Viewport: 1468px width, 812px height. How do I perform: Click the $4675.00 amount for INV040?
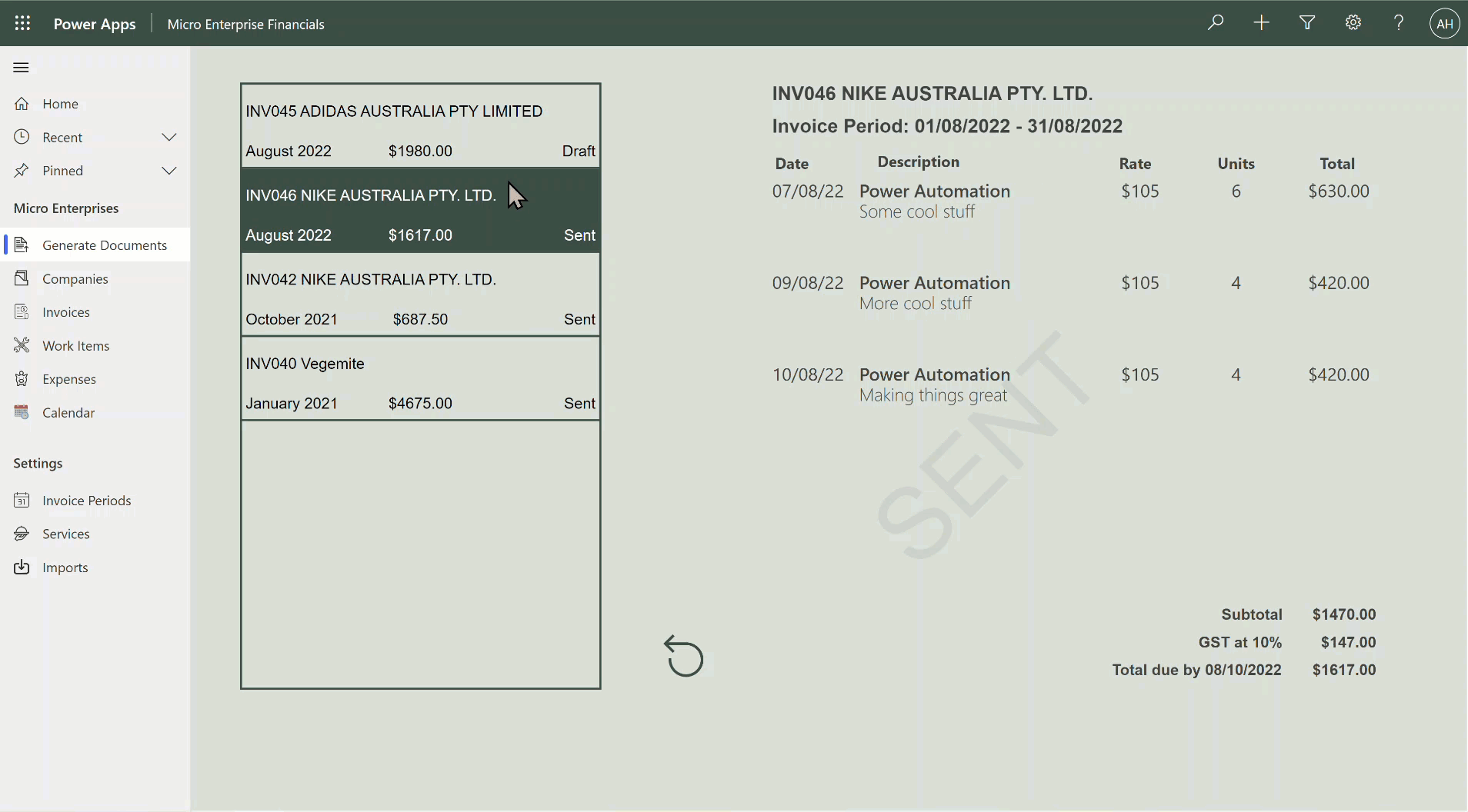click(x=420, y=403)
